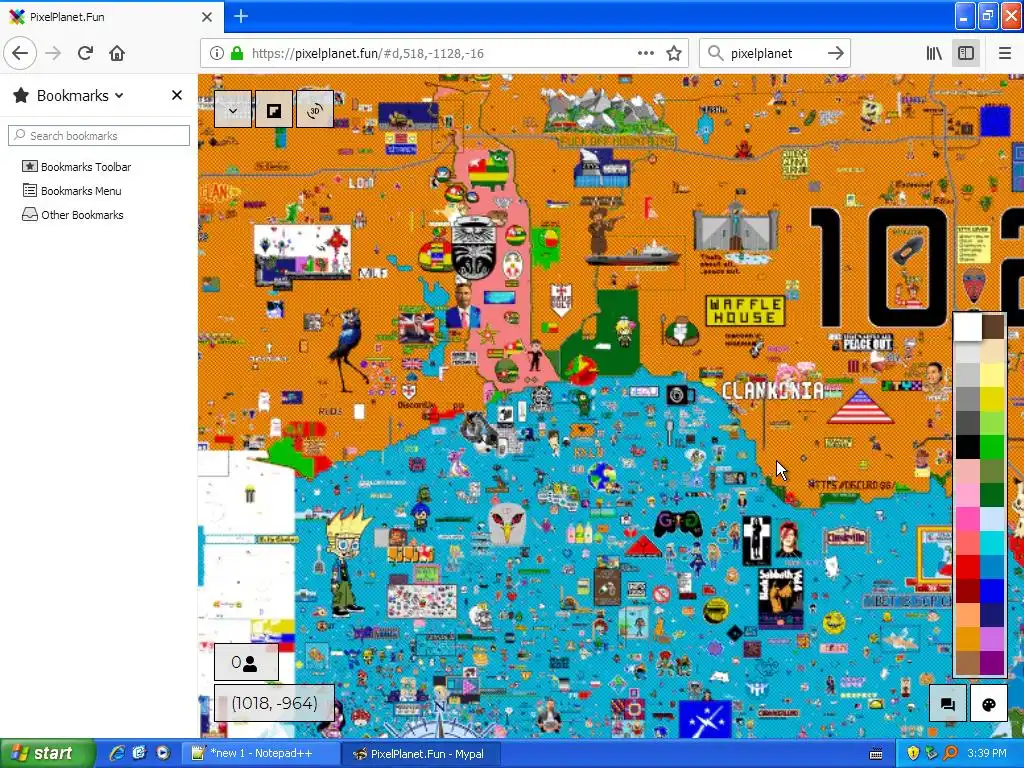Open the security shield tray icon

913,753
